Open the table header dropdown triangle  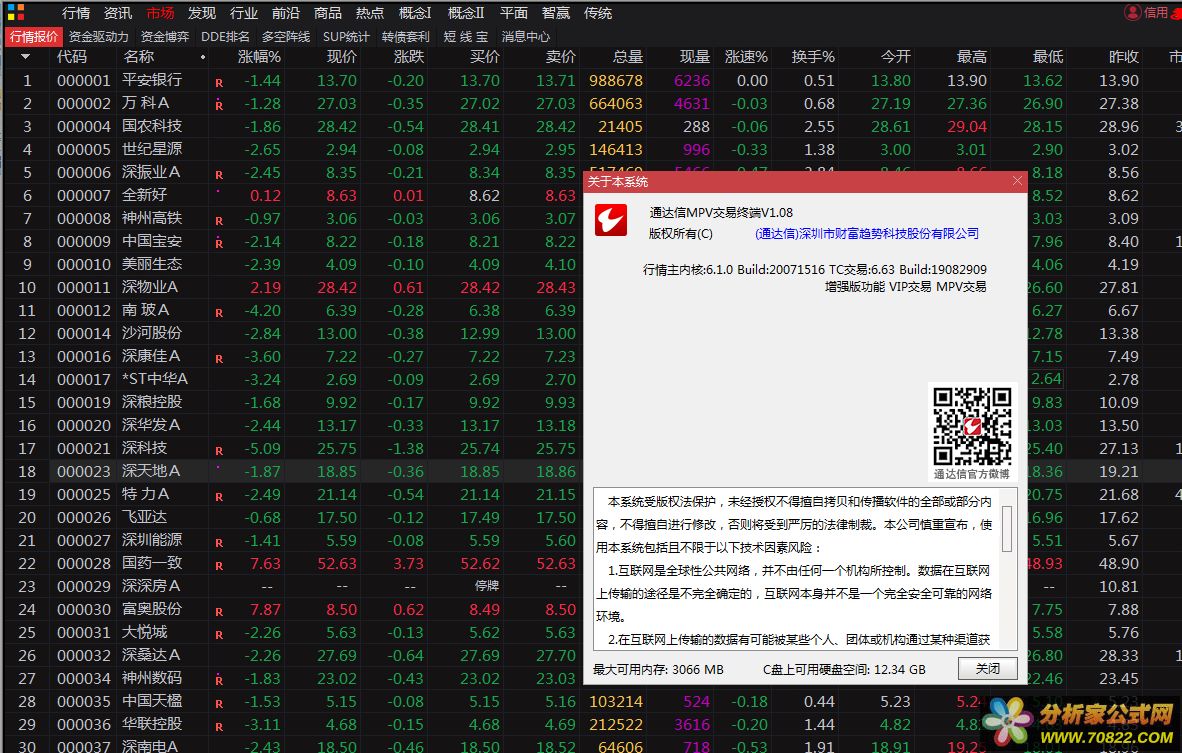[x=26, y=57]
